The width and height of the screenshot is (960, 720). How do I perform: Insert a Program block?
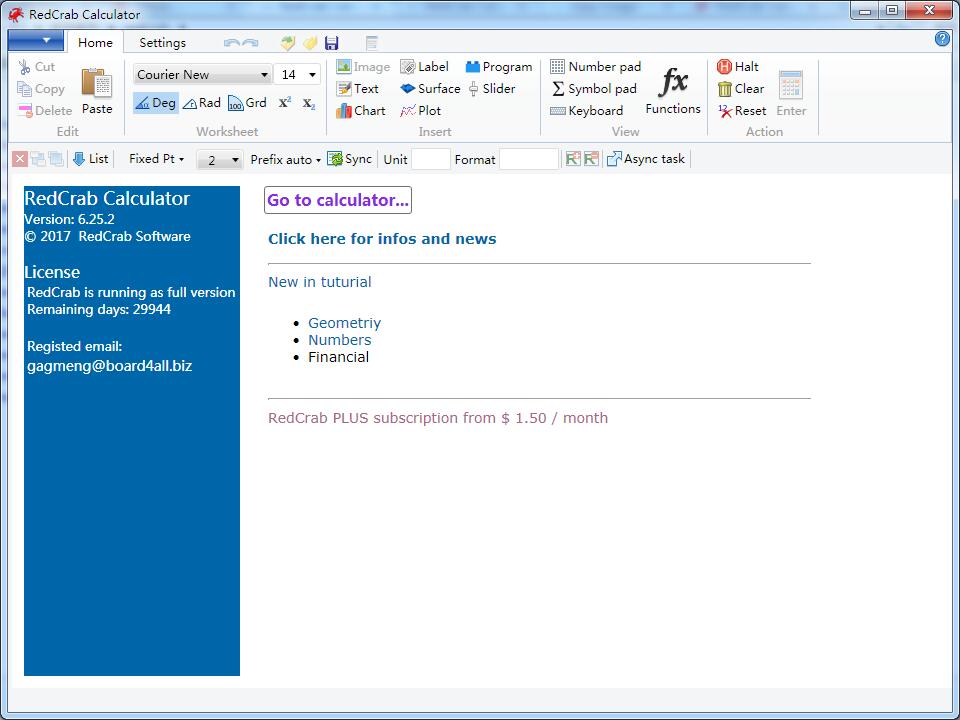pyautogui.click(x=499, y=67)
